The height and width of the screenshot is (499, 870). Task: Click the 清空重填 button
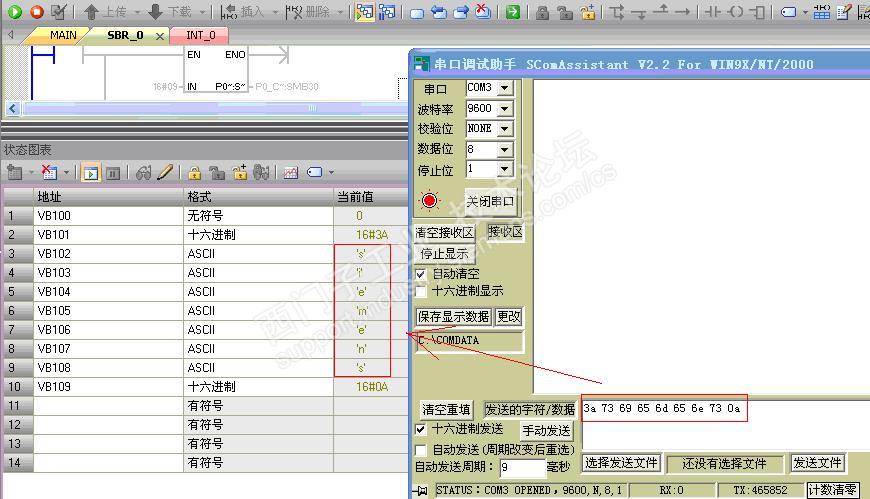(446, 410)
